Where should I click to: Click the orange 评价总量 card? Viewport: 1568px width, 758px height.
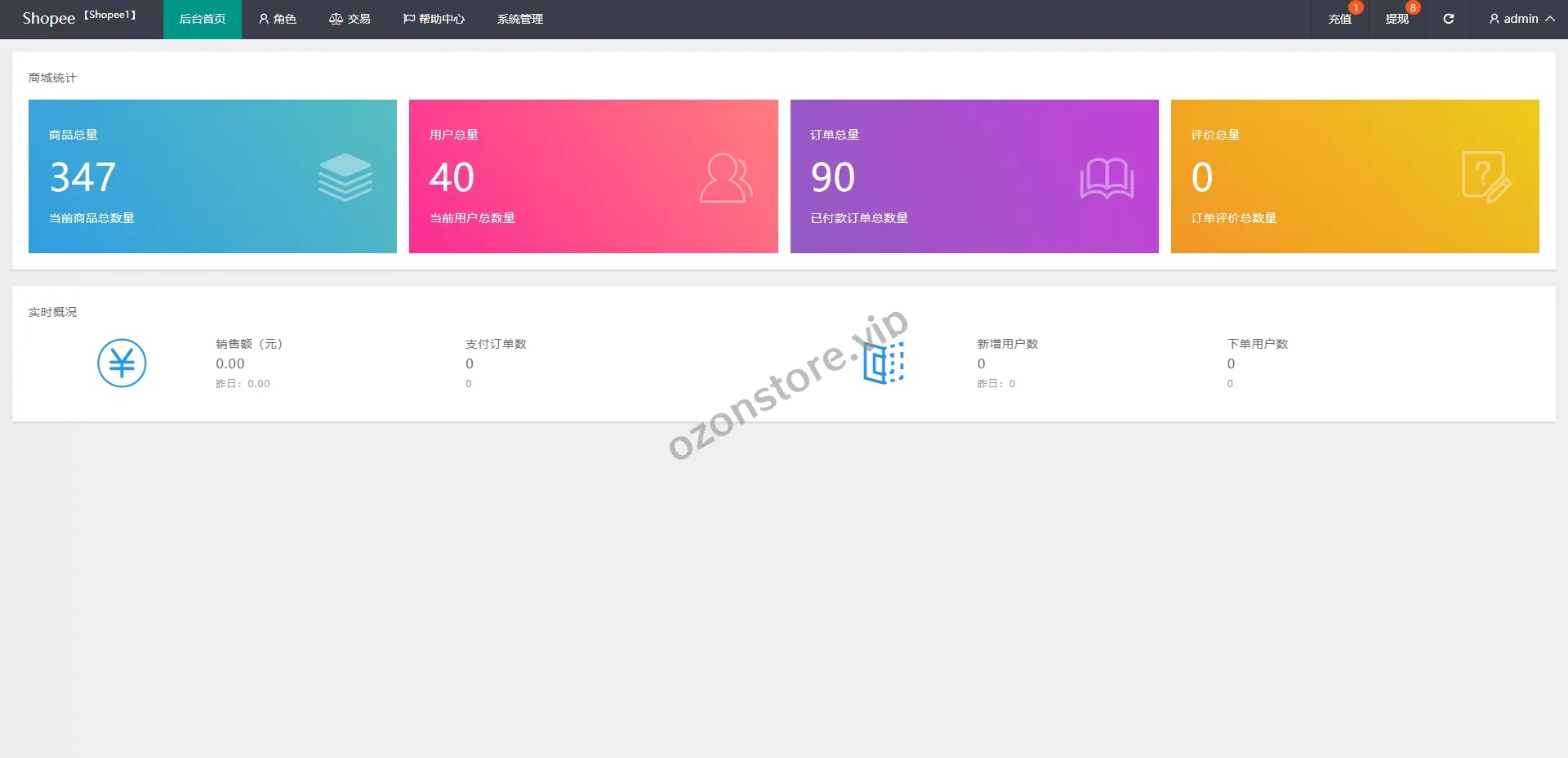1354,176
